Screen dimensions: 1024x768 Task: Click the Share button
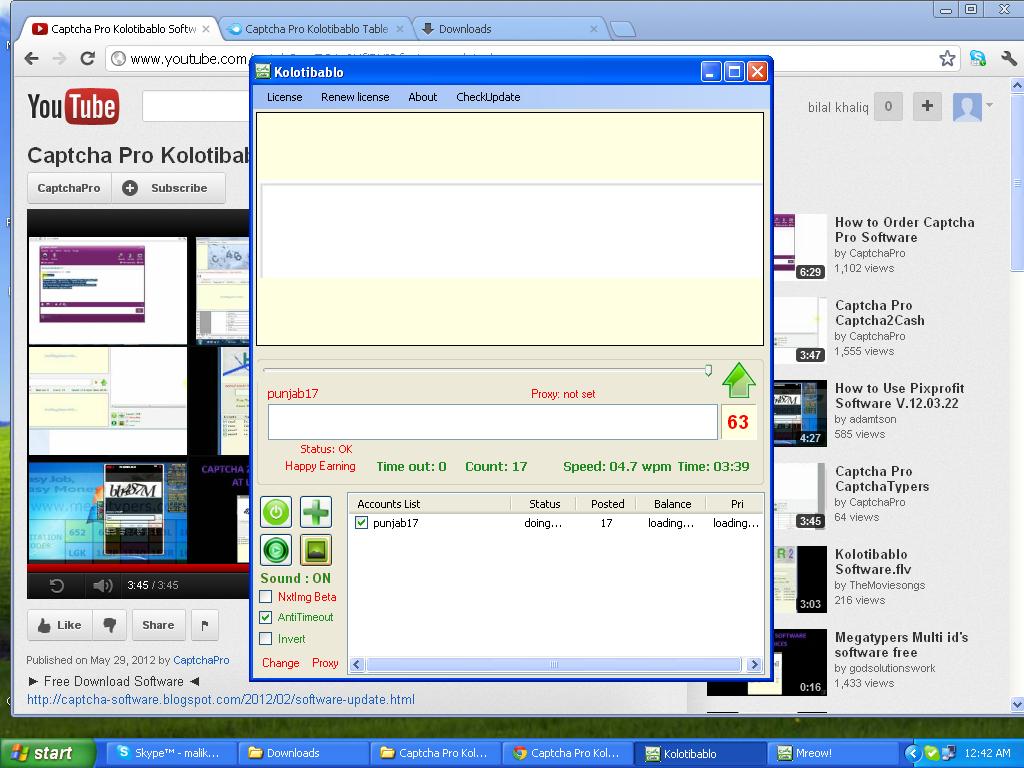159,625
